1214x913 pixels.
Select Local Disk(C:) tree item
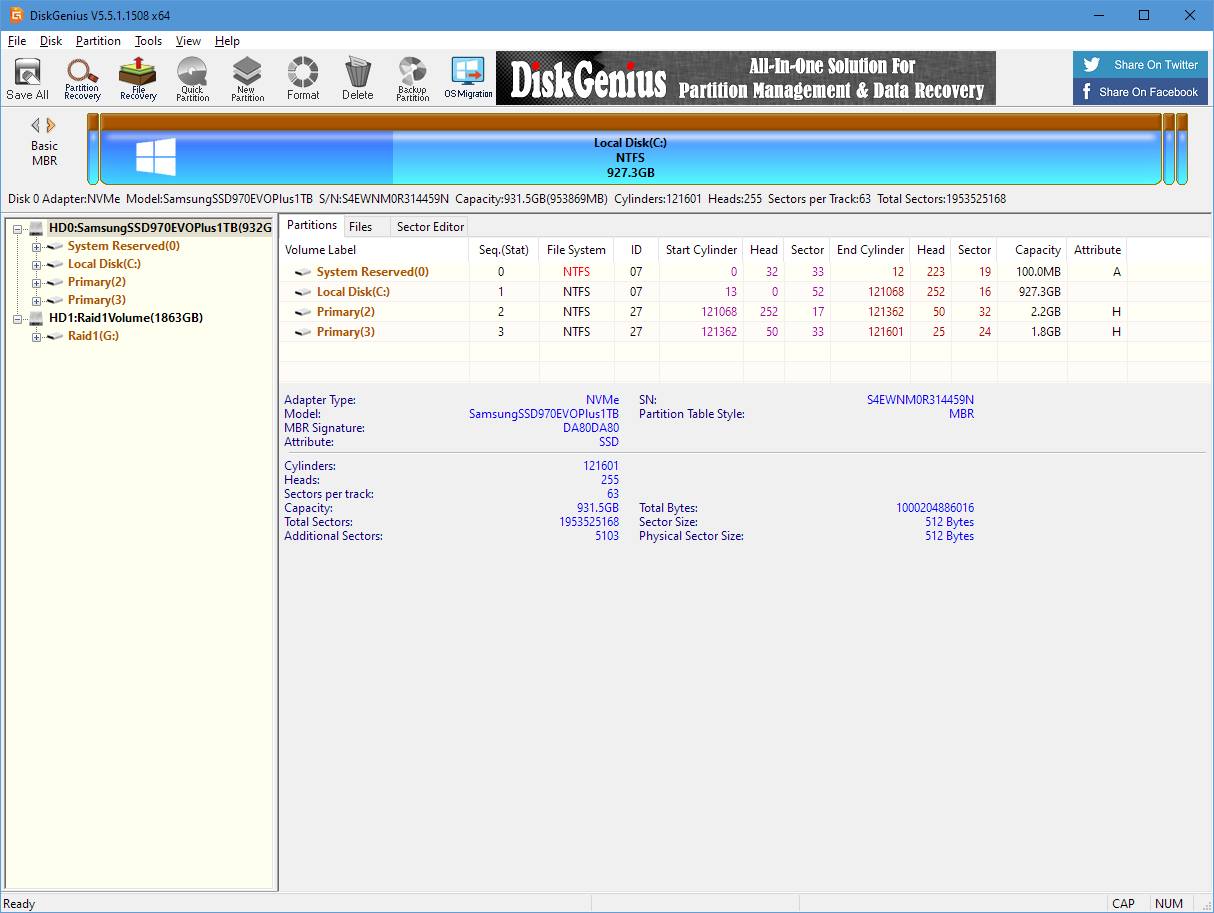click(104, 264)
